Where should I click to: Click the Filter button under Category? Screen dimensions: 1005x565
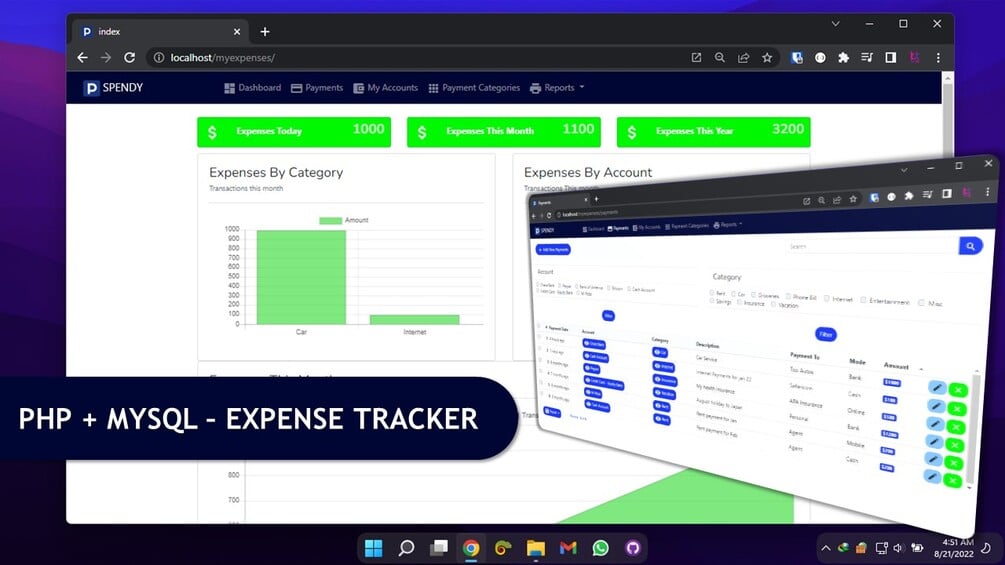tap(826, 334)
